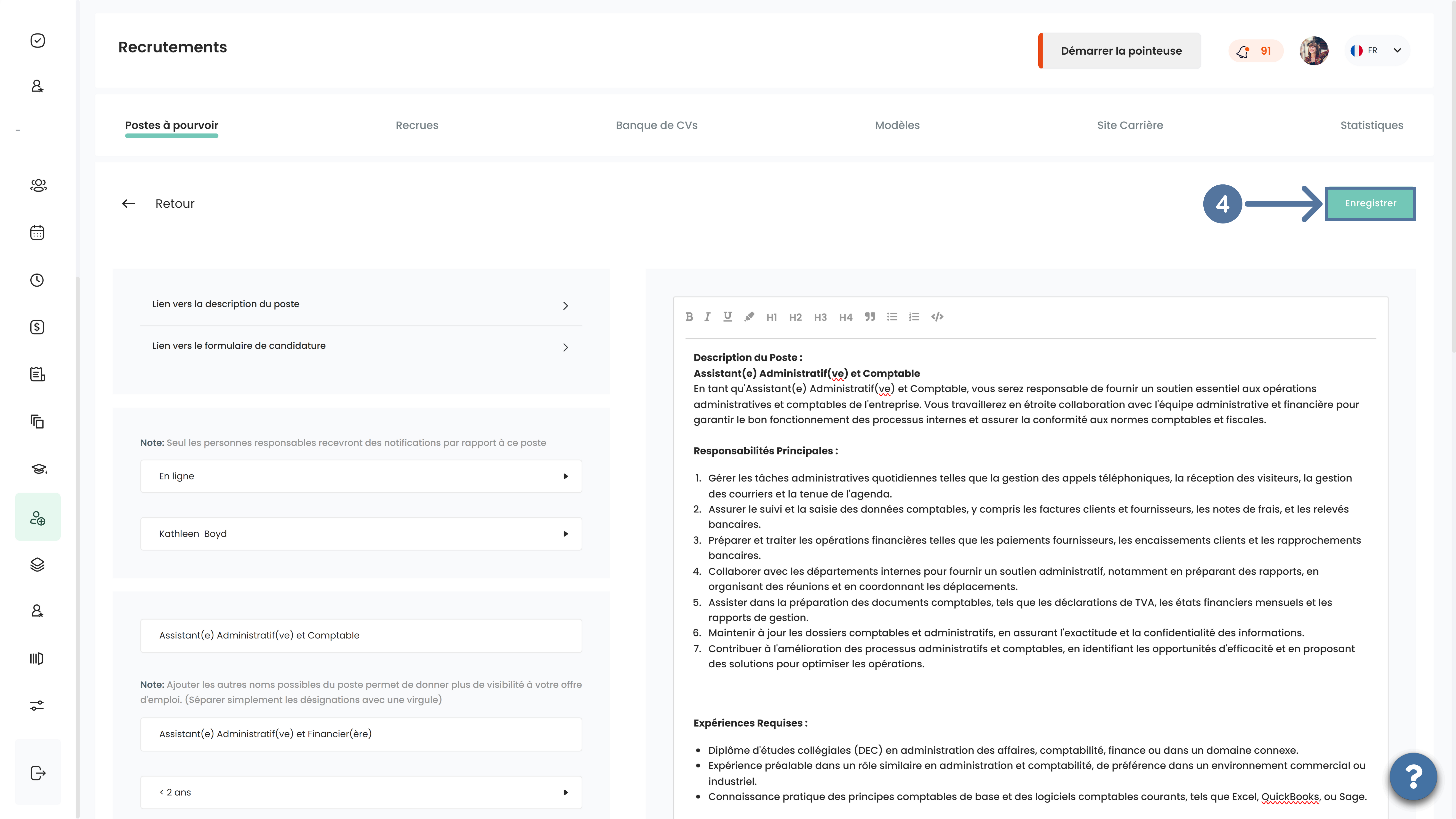The width and height of the screenshot is (1456, 819).
Task: Click Démarrer la pointeuse button
Action: (1120, 51)
